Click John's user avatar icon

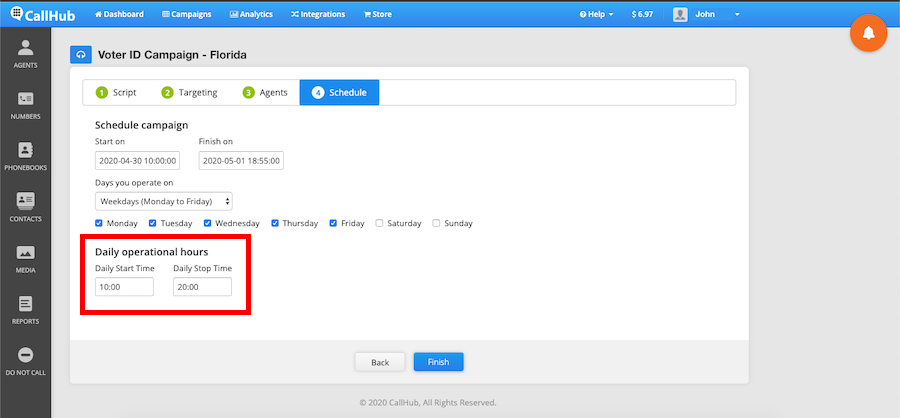click(x=680, y=14)
